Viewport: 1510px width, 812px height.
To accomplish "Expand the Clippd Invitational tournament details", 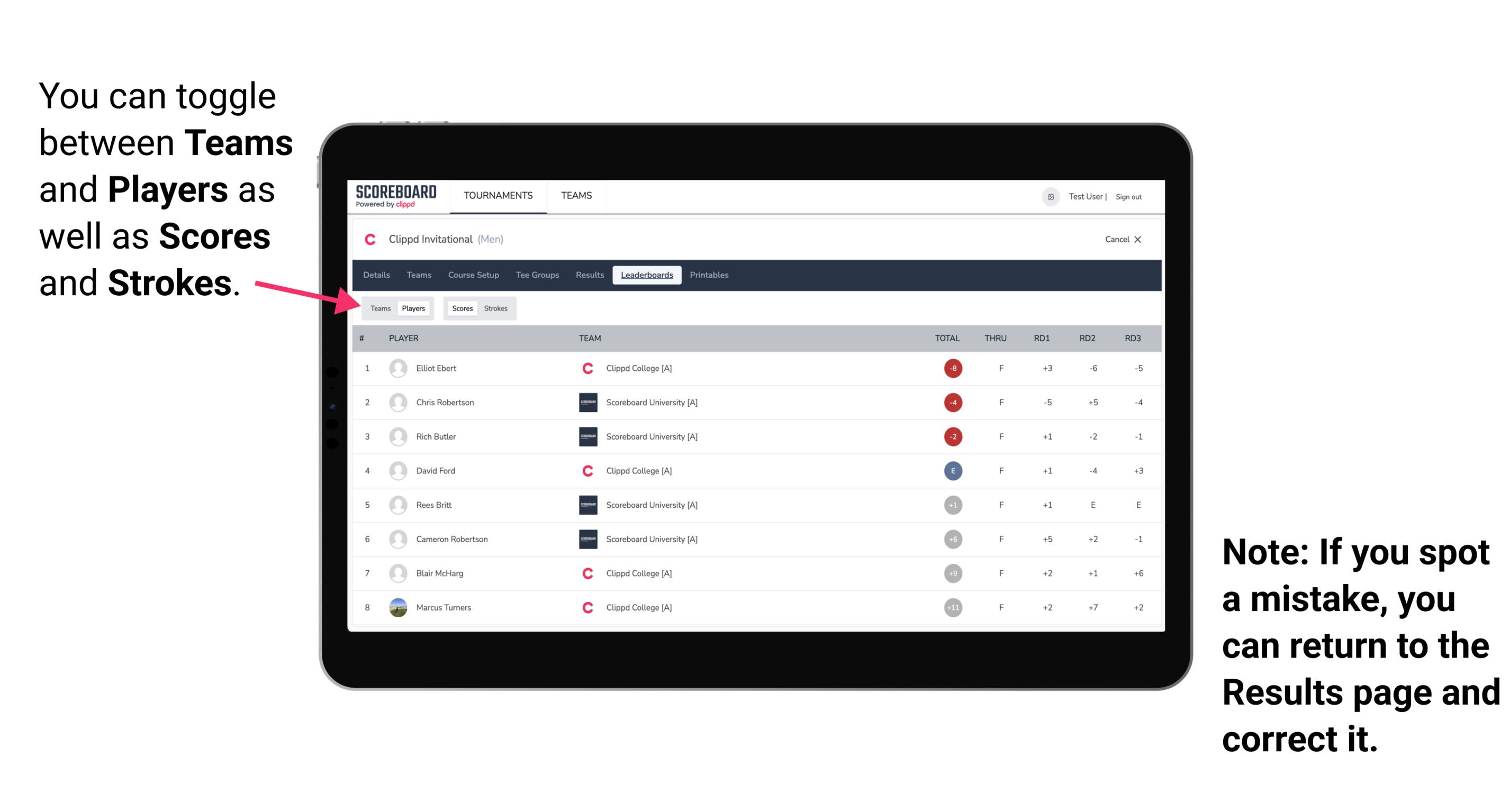I will click(x=378, y=275).
